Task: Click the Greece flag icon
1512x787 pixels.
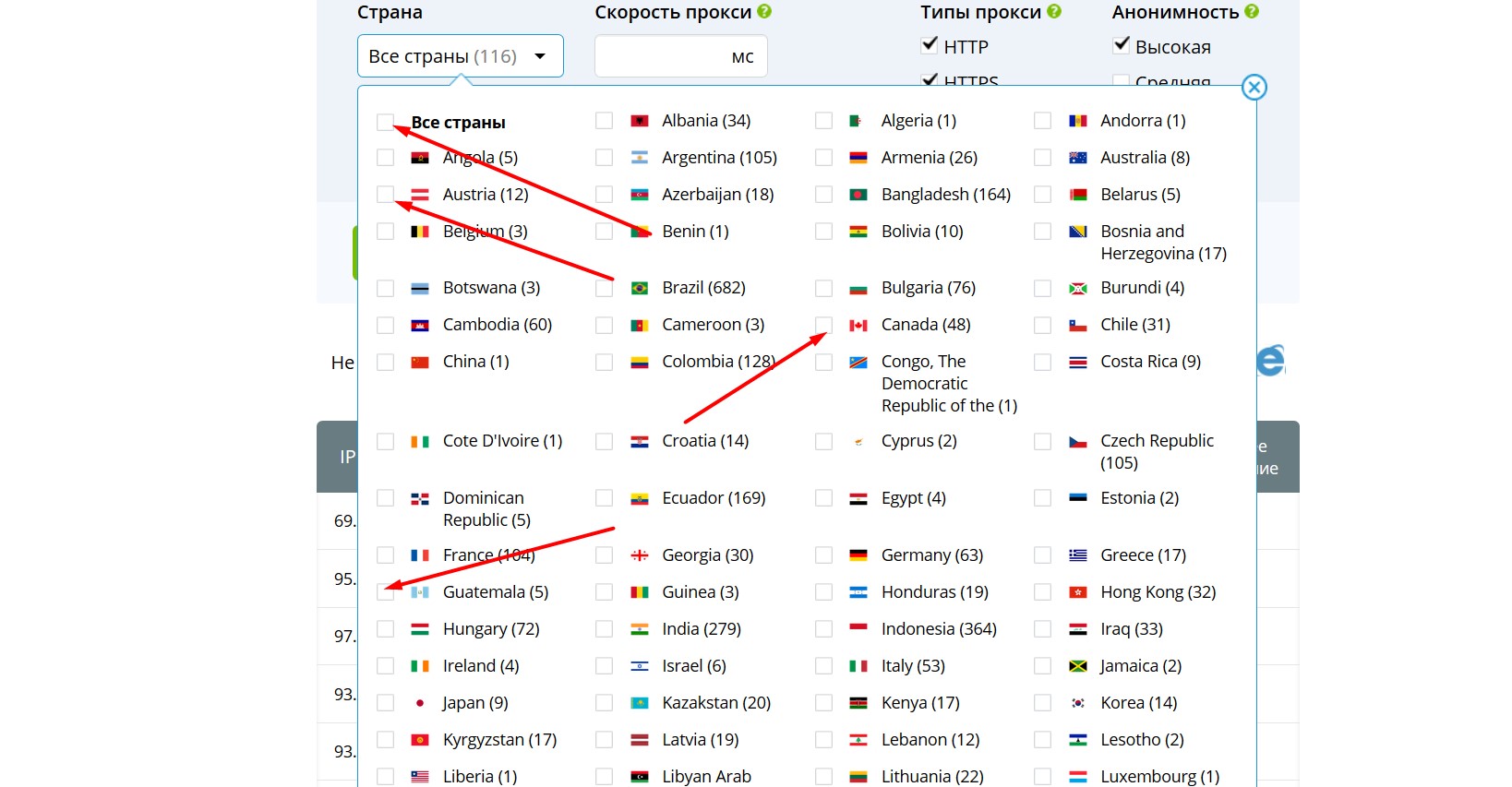Action: point(1078,555)
